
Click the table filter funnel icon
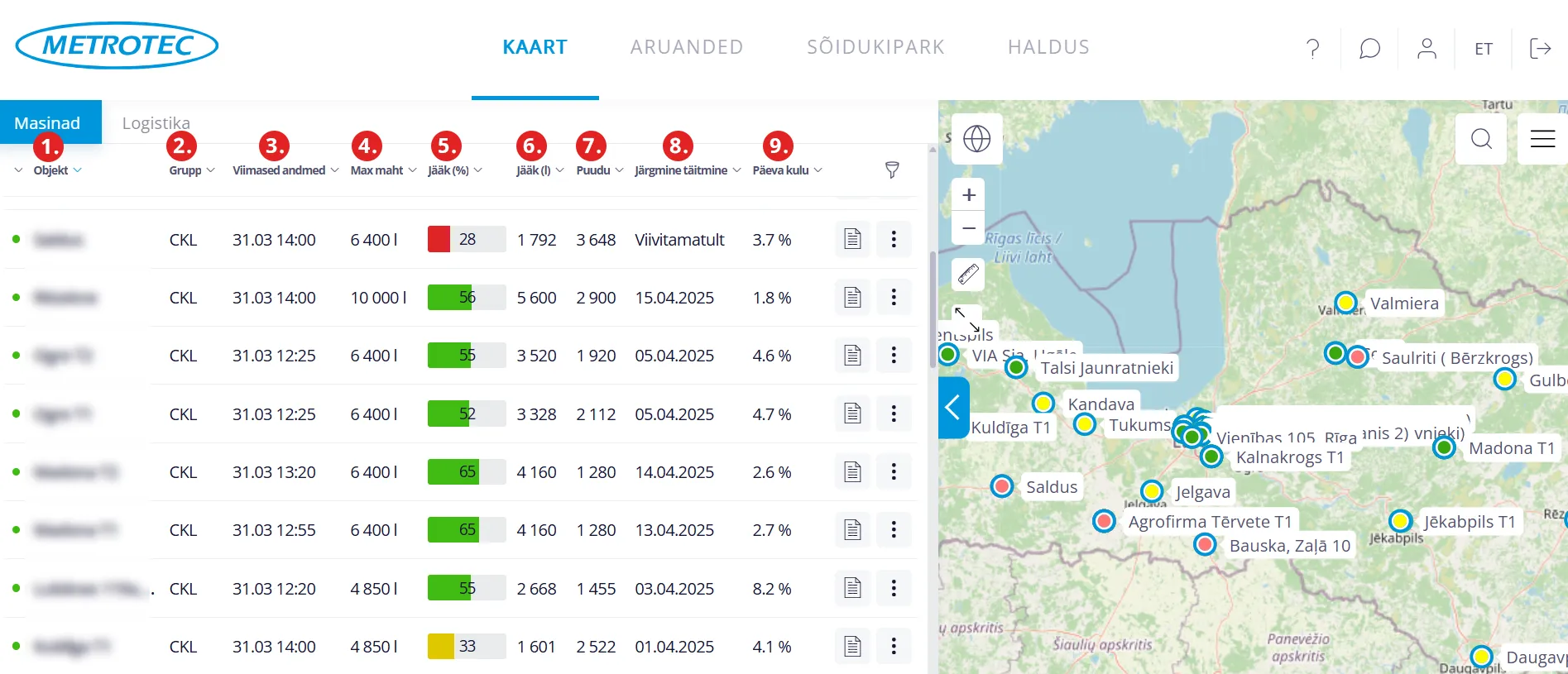[x=892, y=170]
